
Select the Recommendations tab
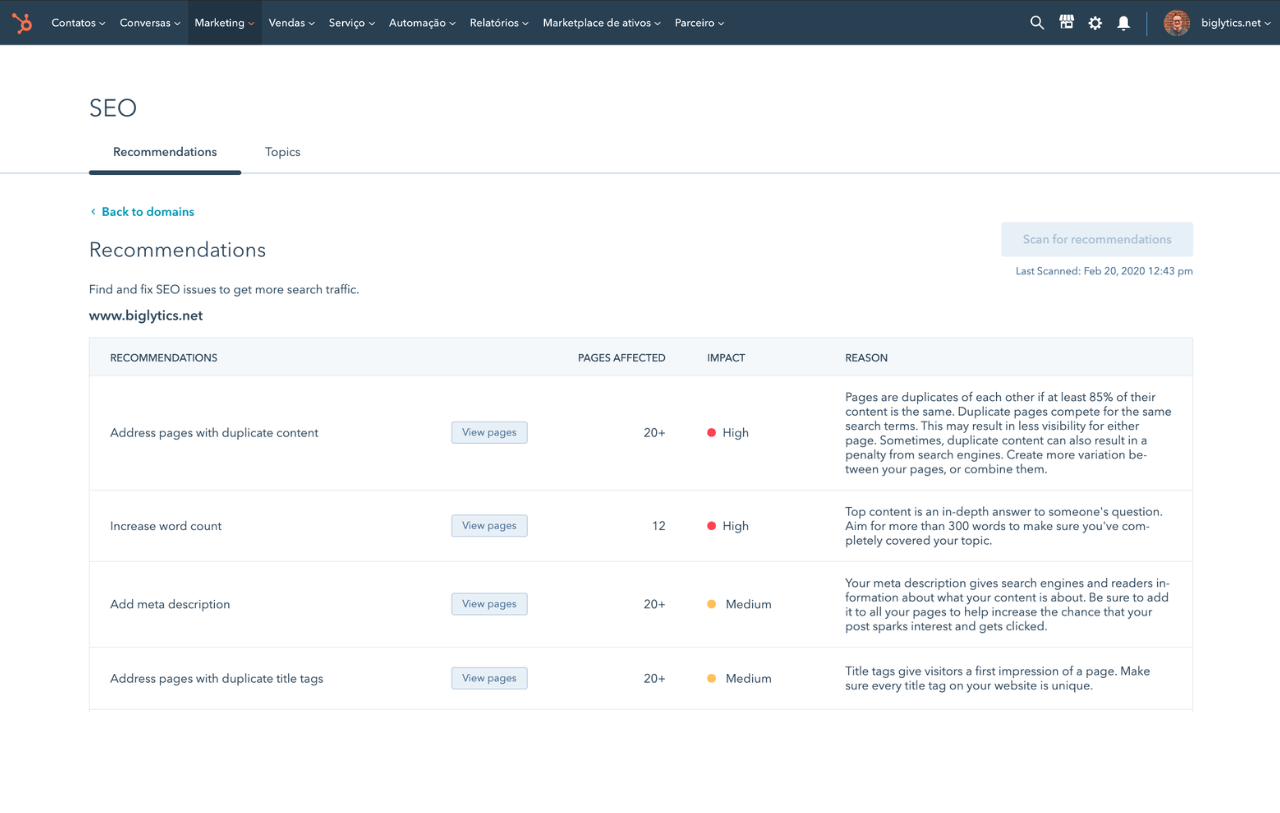(165, 152)
